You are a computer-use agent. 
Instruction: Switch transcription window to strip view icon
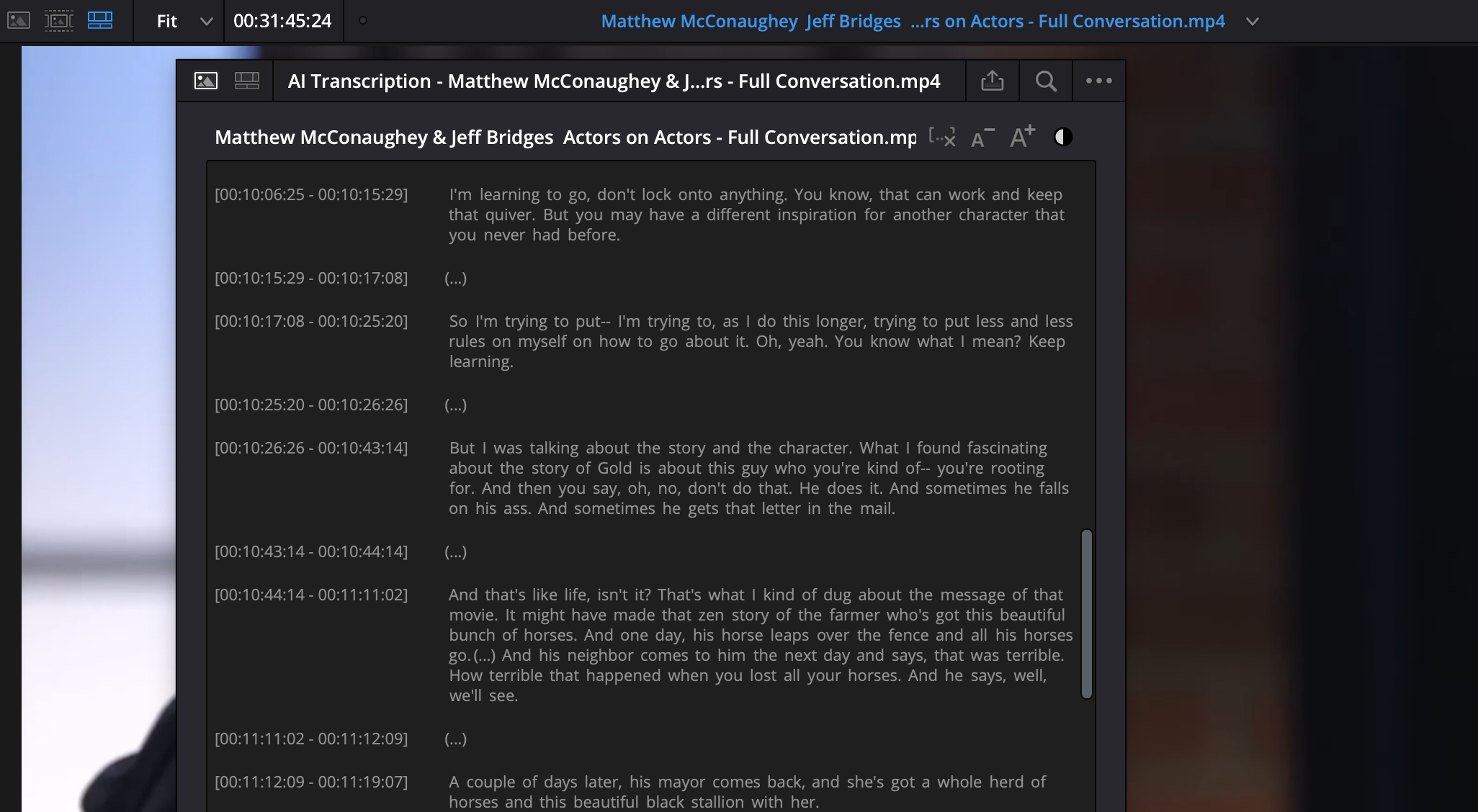point(247,81)
